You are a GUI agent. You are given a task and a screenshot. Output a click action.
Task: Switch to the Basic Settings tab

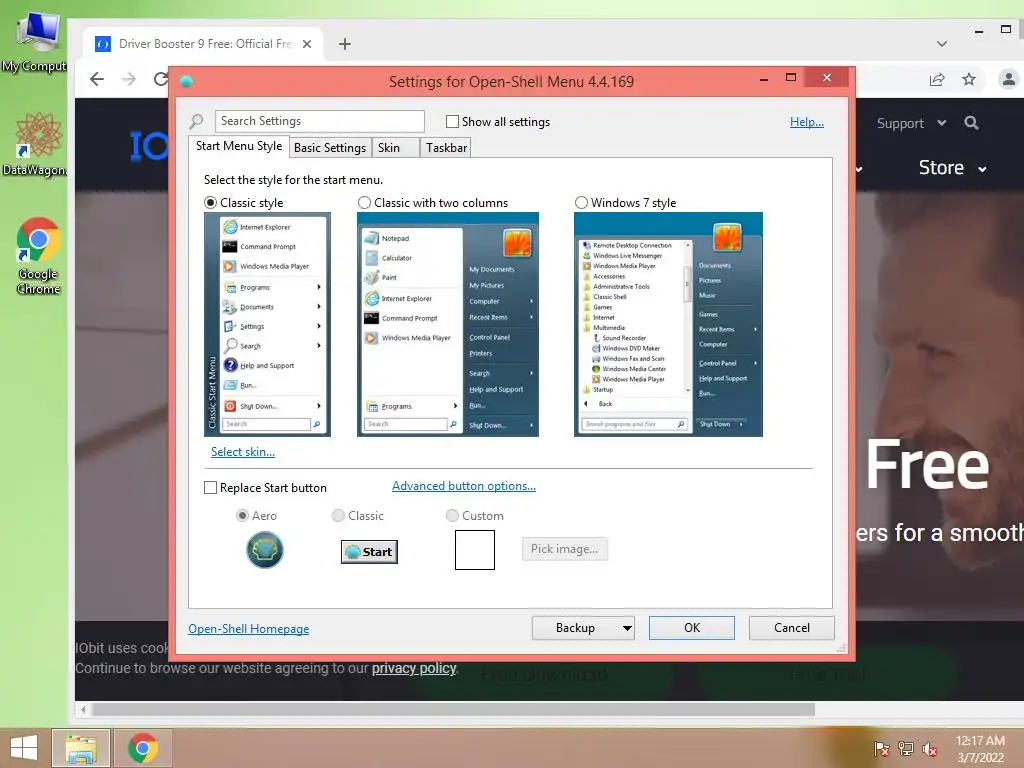[330, 148]
